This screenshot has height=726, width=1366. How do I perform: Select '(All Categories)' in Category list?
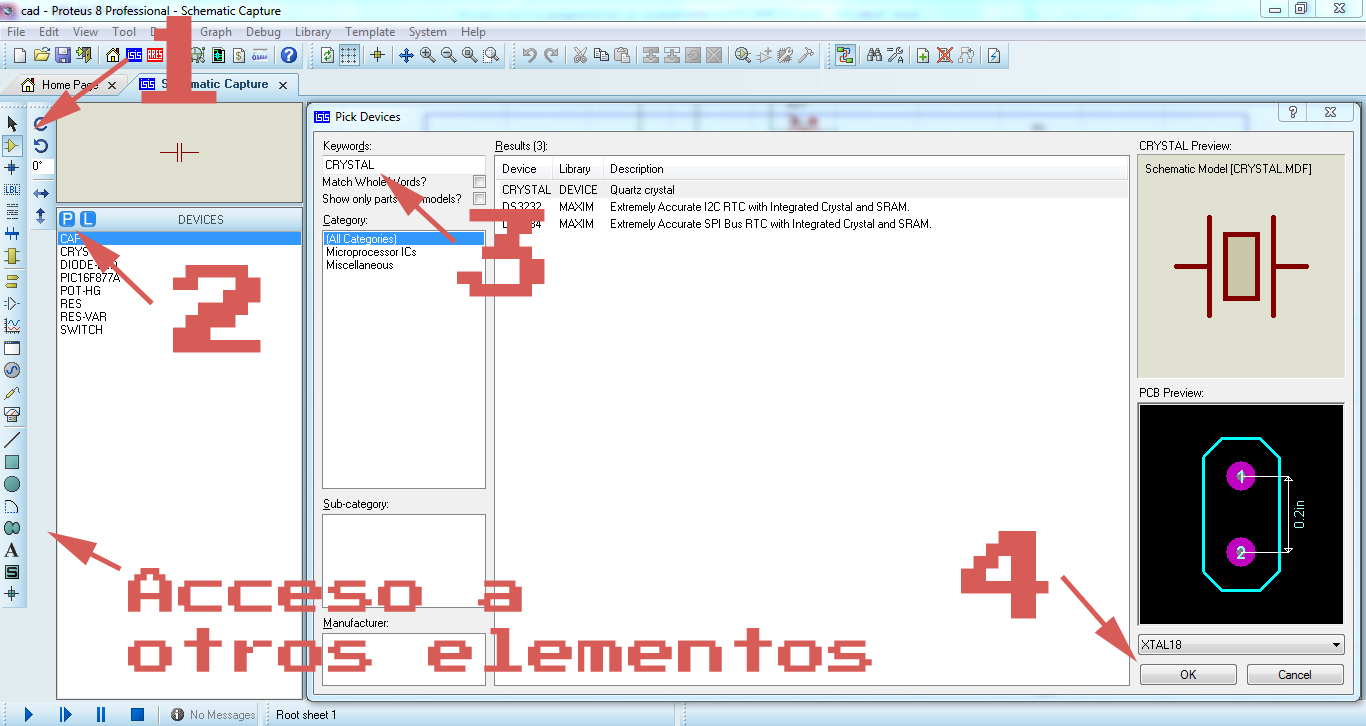[403, 239]
